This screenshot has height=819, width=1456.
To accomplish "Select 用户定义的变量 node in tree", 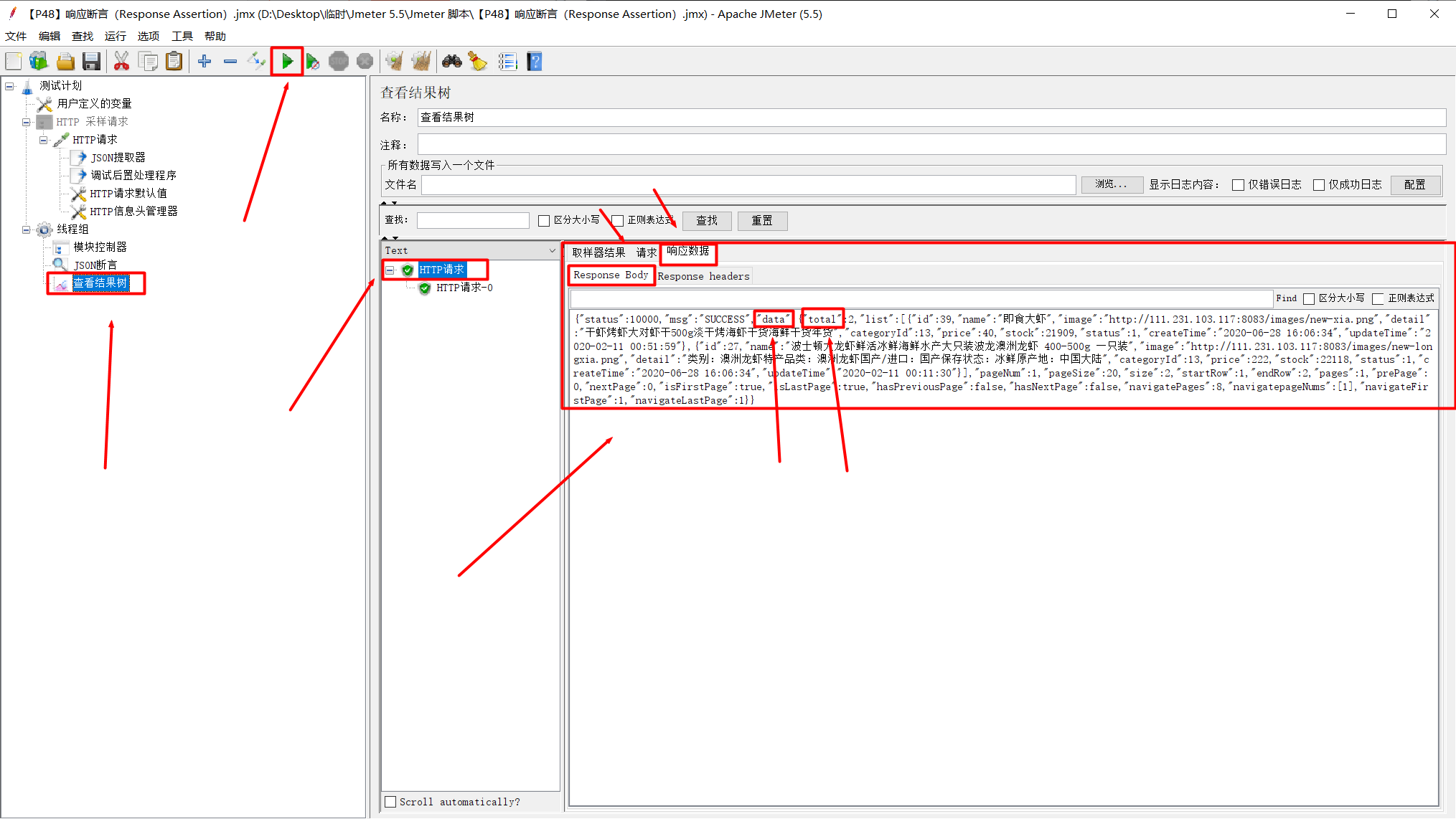I will 94,104.
